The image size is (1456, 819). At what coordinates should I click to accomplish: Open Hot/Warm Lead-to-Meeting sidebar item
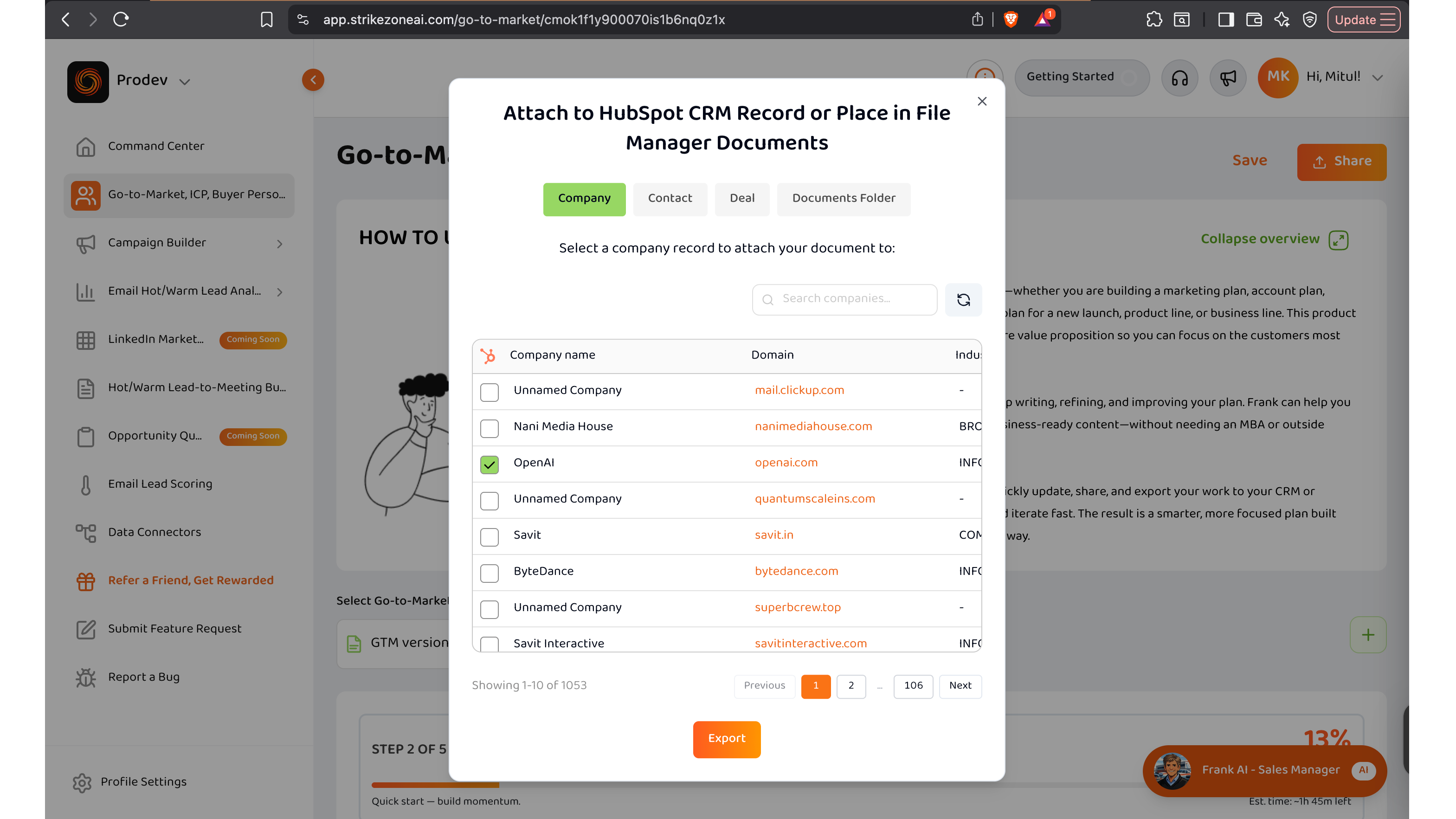179,388
